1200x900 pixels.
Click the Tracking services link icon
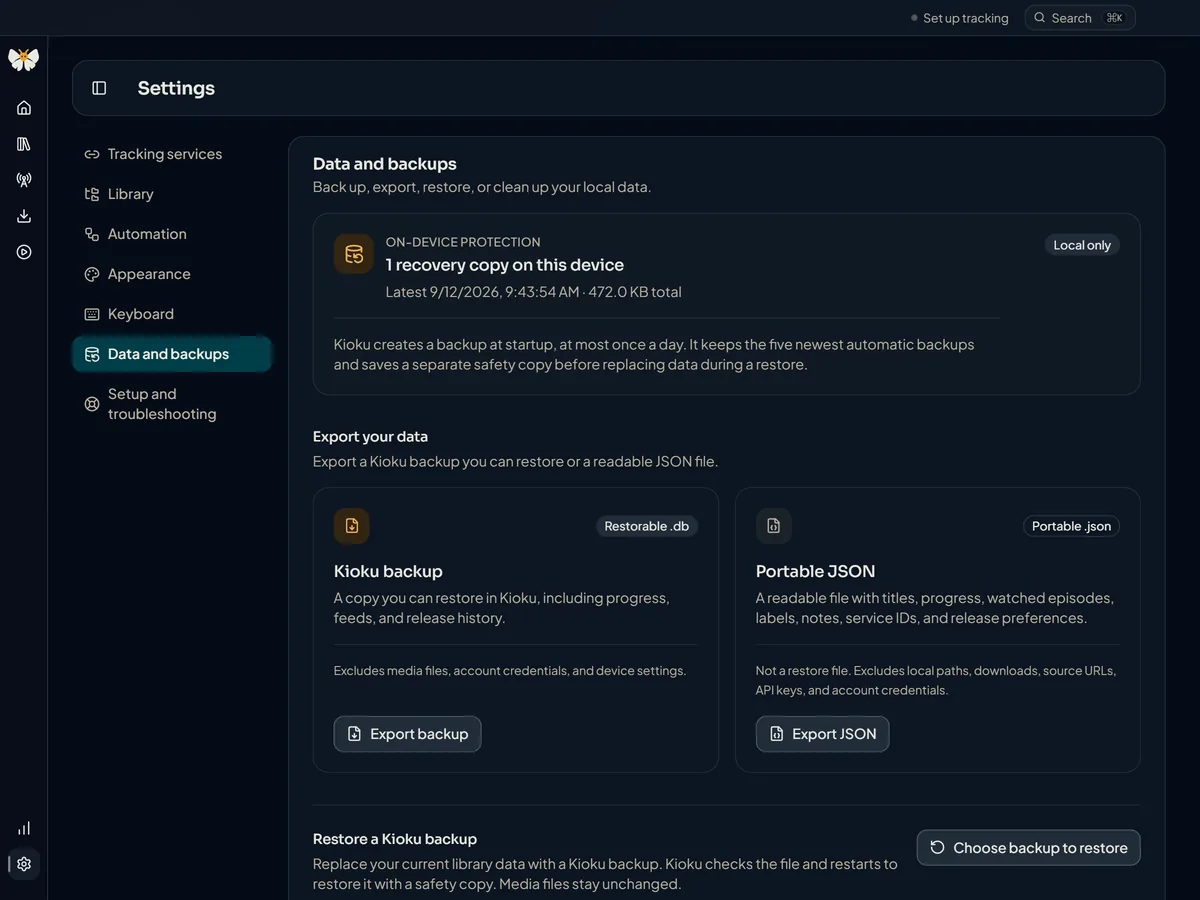point(92,154)
